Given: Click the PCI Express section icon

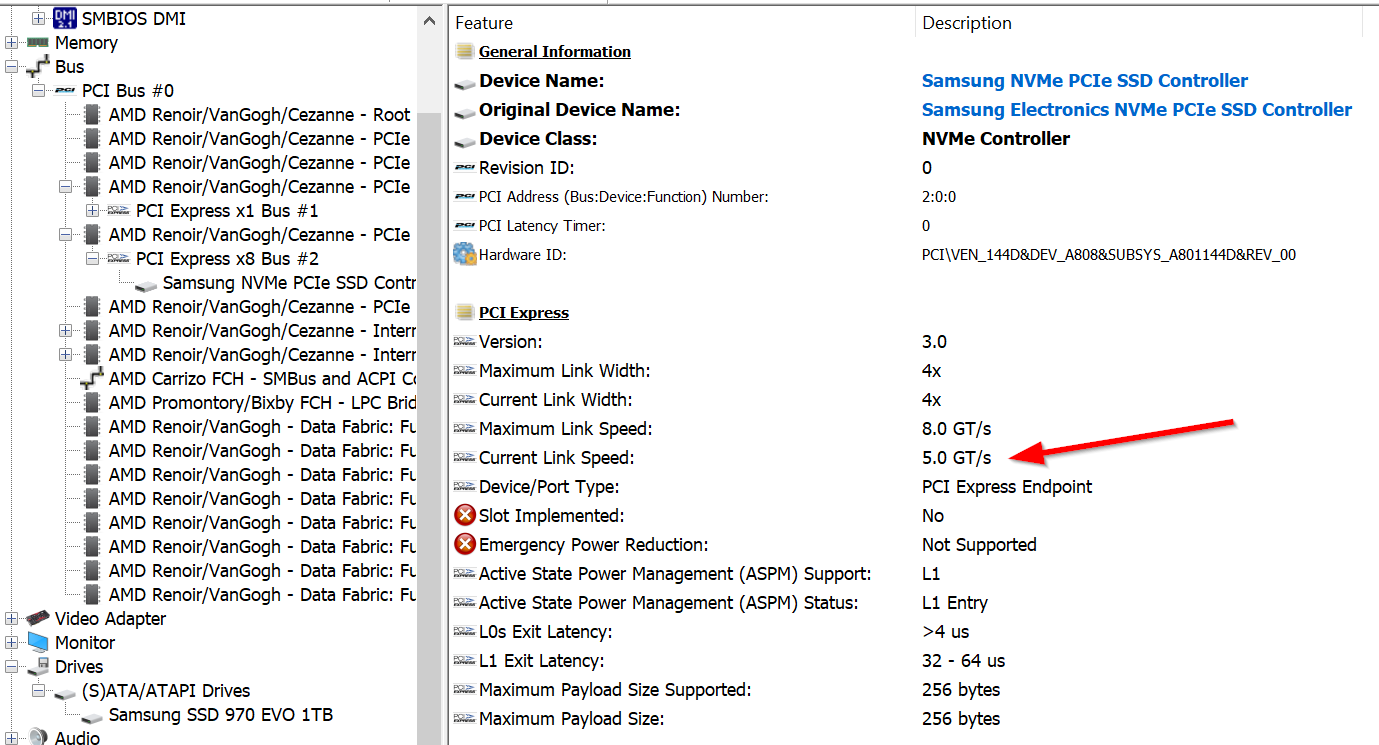Looking at the screenshot, I should tap(464, 313).
